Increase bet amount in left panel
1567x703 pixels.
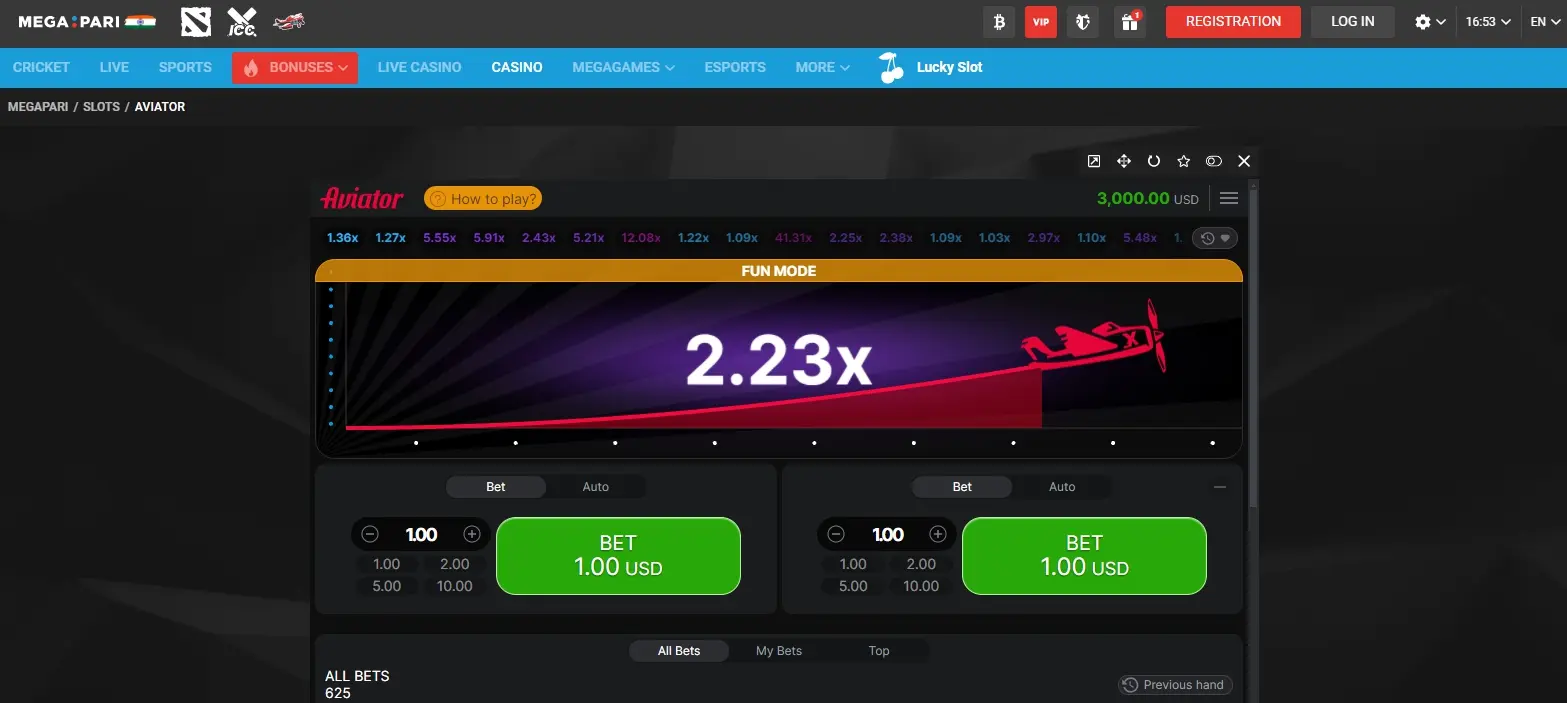472,534
